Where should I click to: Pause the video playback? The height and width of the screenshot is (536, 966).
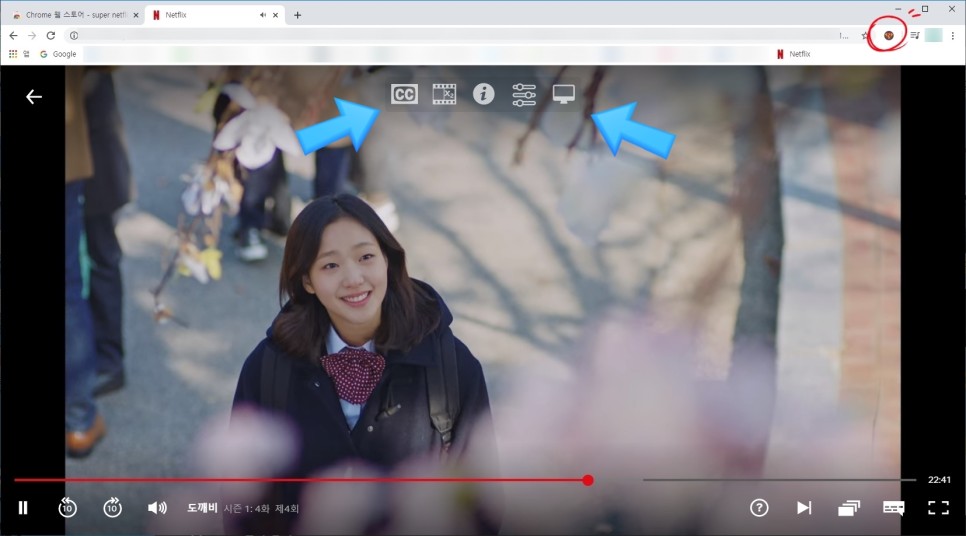[x=23, y=508]
